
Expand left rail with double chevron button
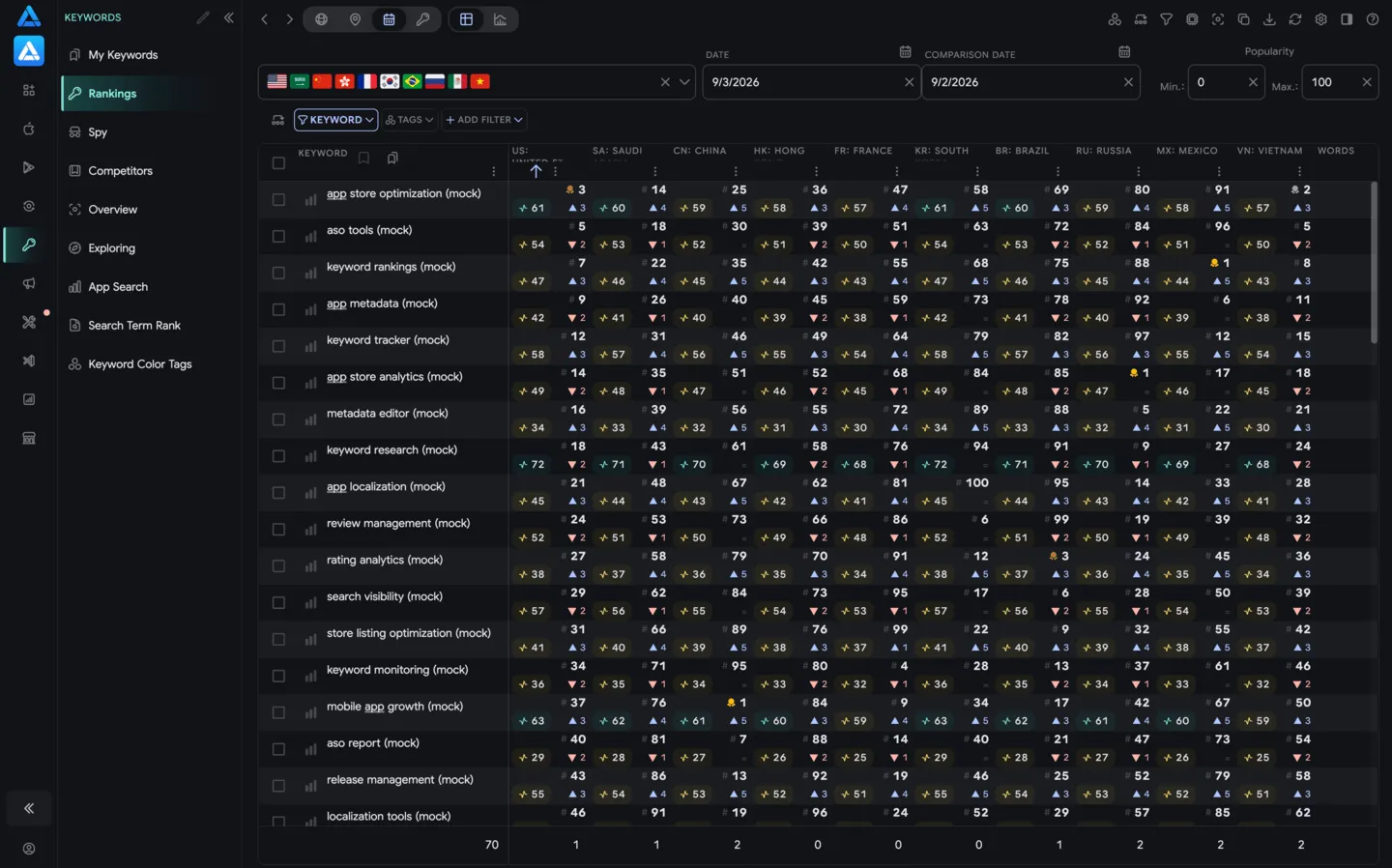tap(29, 809)
